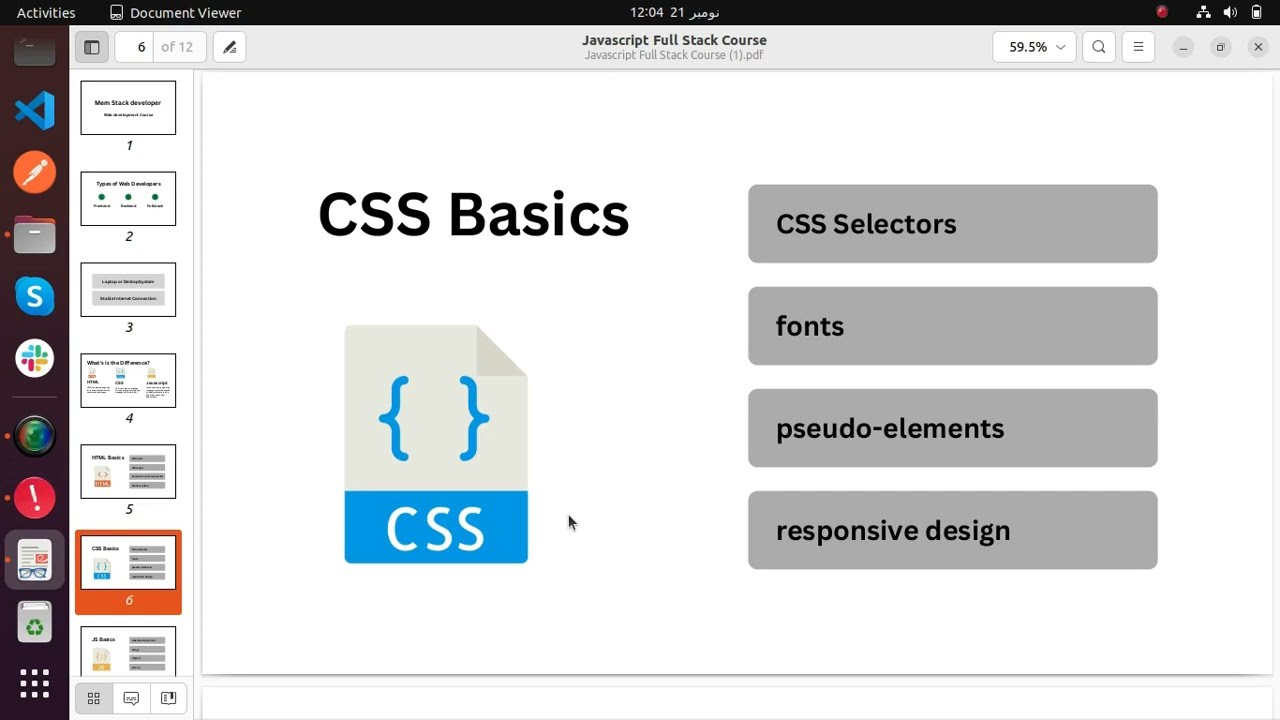Open Skype from the dock
The image size is (1280, 720).
point(35,296)
